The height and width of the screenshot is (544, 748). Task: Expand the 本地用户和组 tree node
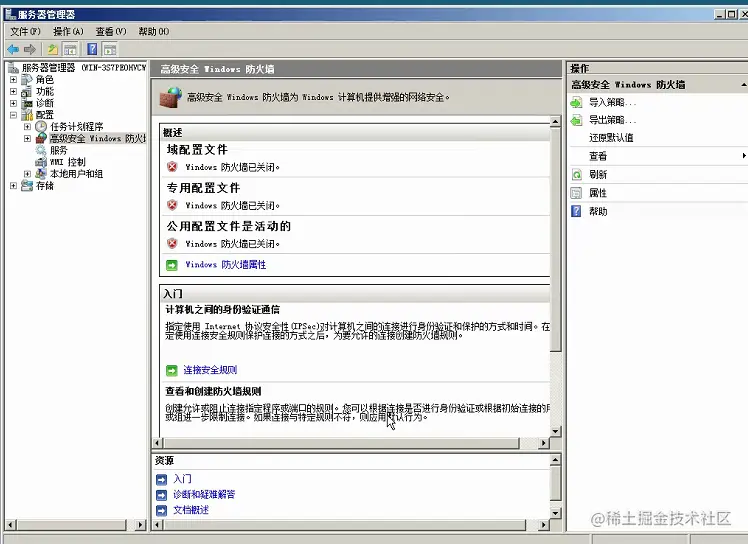[27, 174]
